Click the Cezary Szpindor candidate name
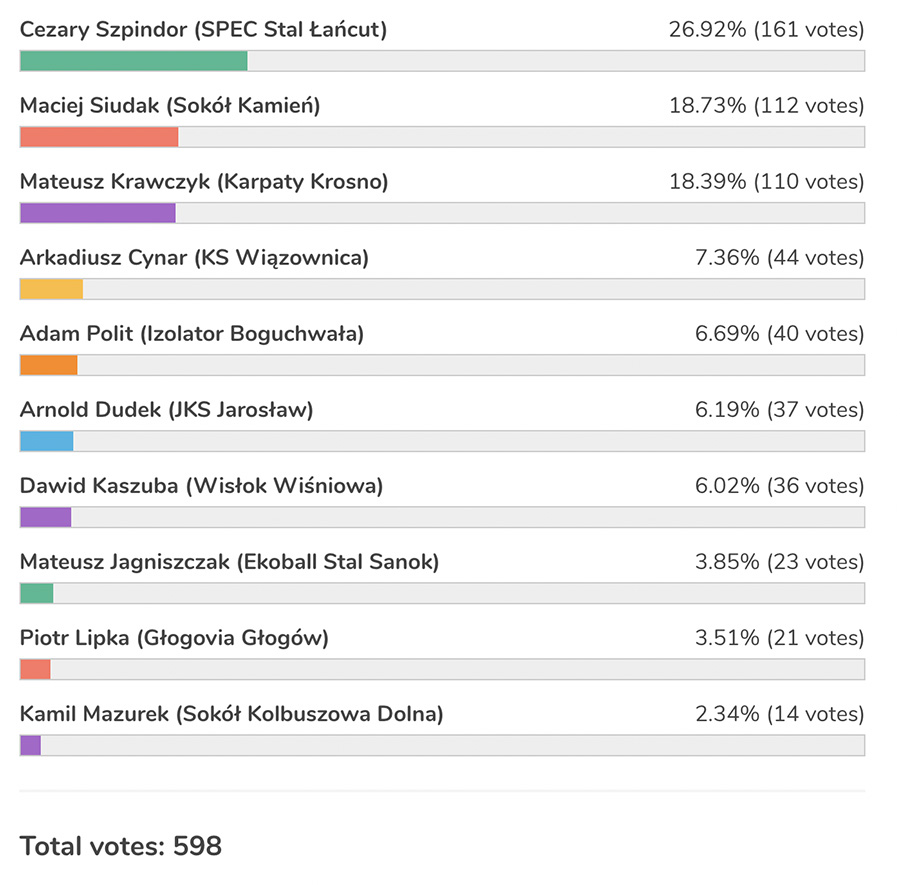The image size is (900, 885). pos(203,30)
